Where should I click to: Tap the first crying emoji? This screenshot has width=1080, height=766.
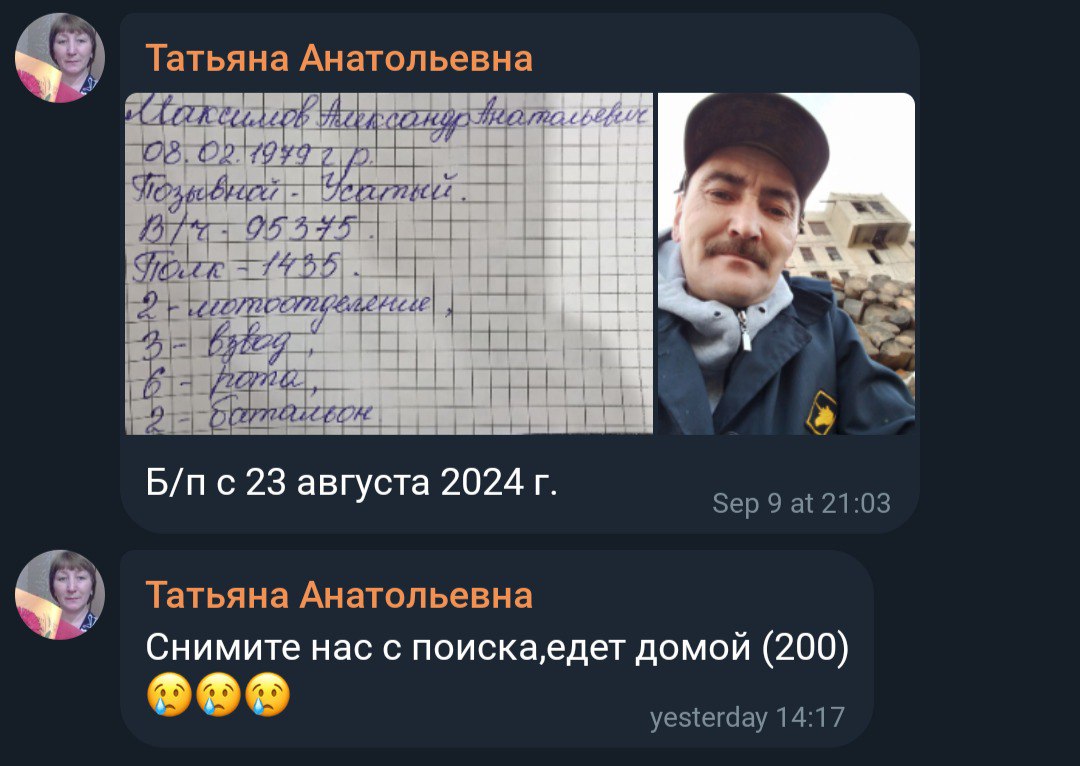[x=169, y=694]
